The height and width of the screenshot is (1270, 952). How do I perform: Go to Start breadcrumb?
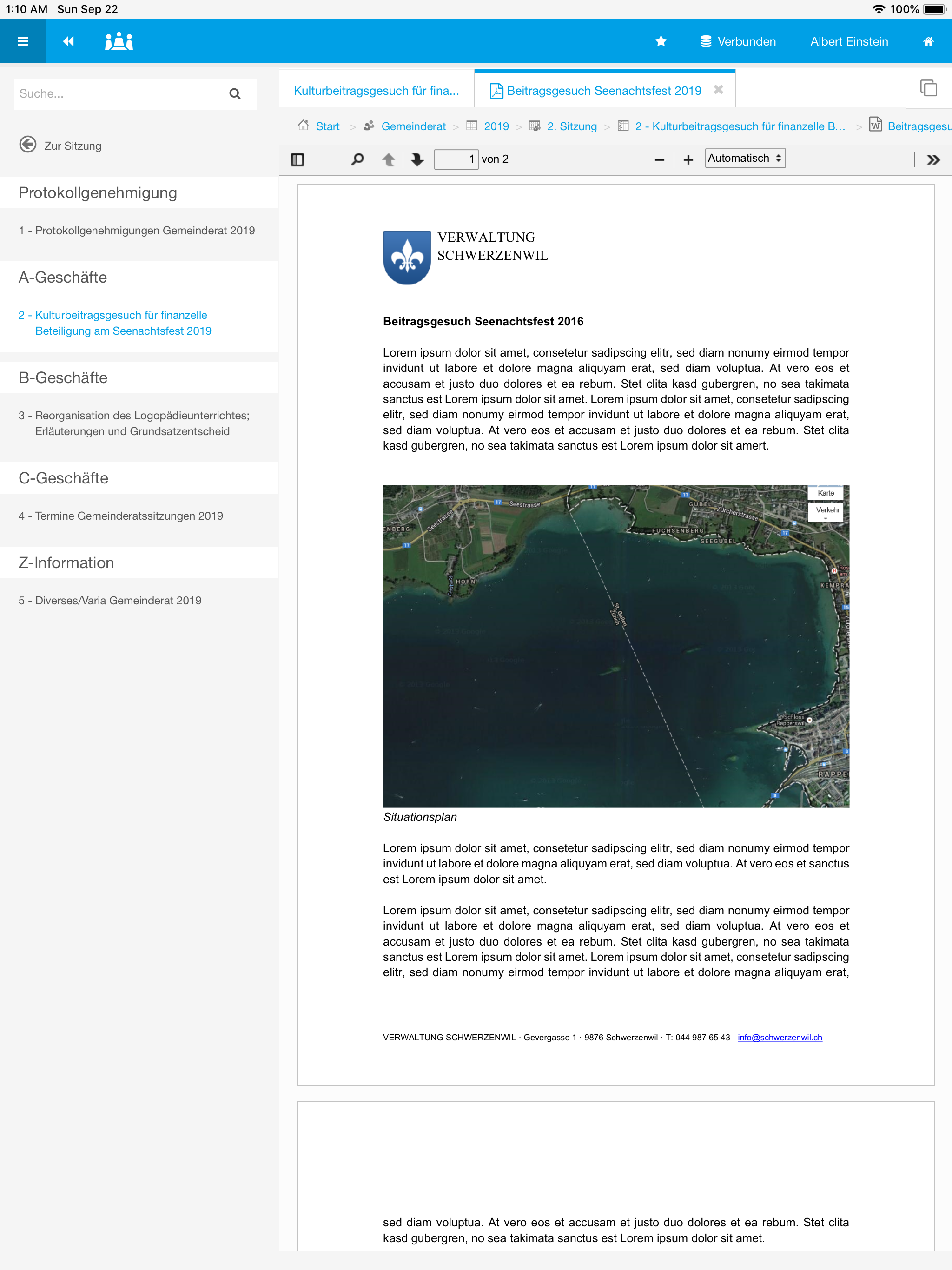pyautogui.click(x=319, y=126)
